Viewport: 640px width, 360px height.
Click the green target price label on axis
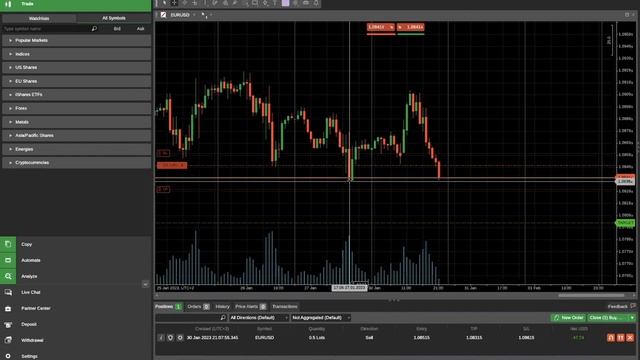625,223
